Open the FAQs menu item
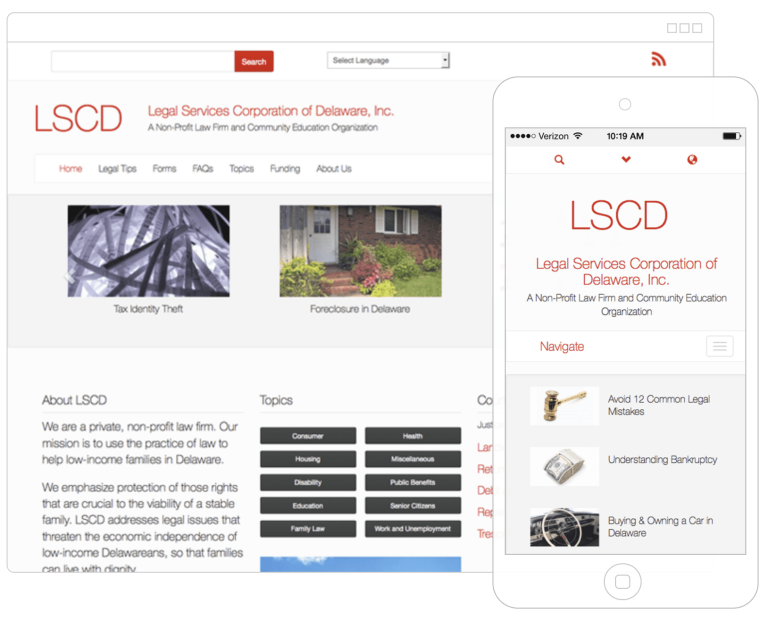The width and height of the screenshot is (768, 619). [203, 168]
